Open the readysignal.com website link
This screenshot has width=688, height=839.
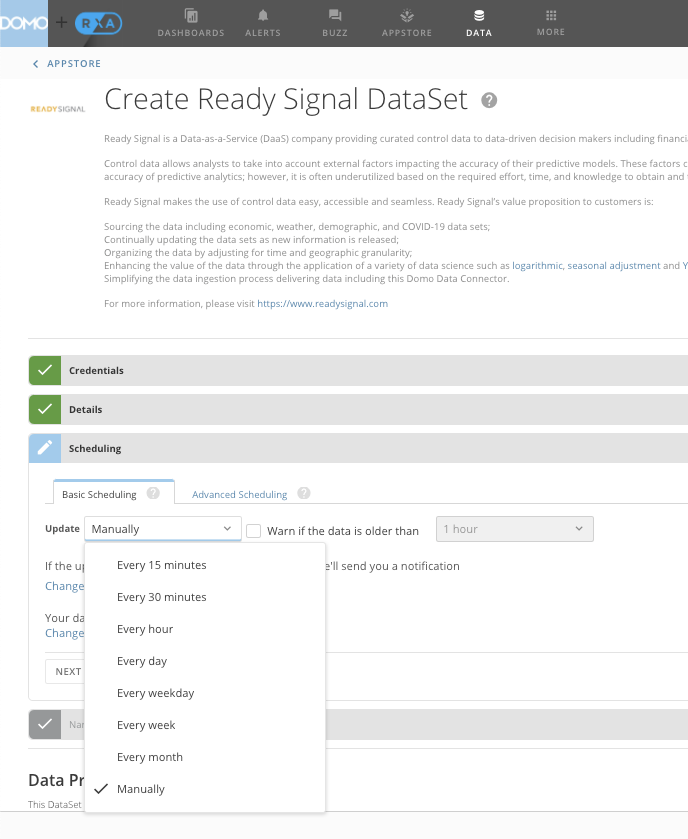(322, 303)
